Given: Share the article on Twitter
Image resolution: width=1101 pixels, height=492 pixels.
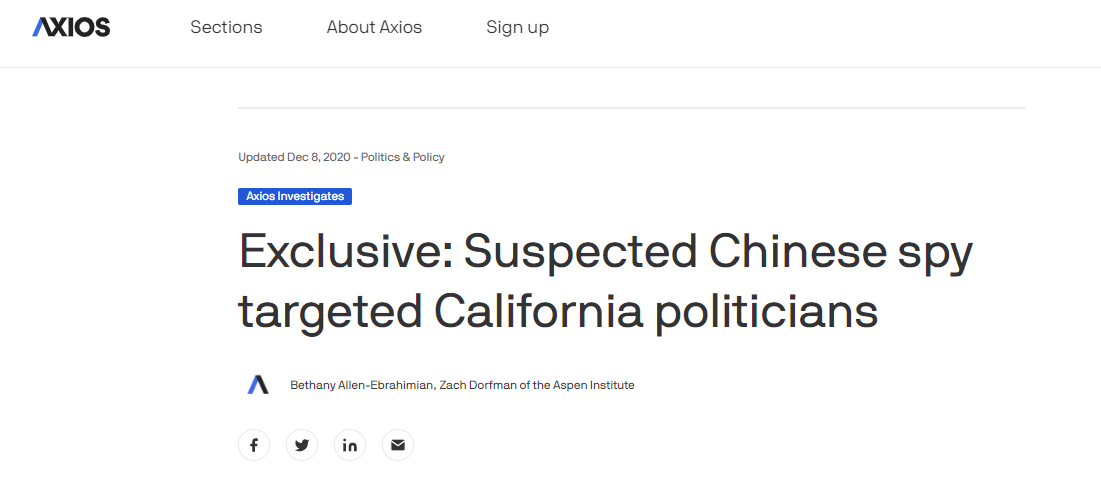Looking at the screenshot, I should [302, 445].
